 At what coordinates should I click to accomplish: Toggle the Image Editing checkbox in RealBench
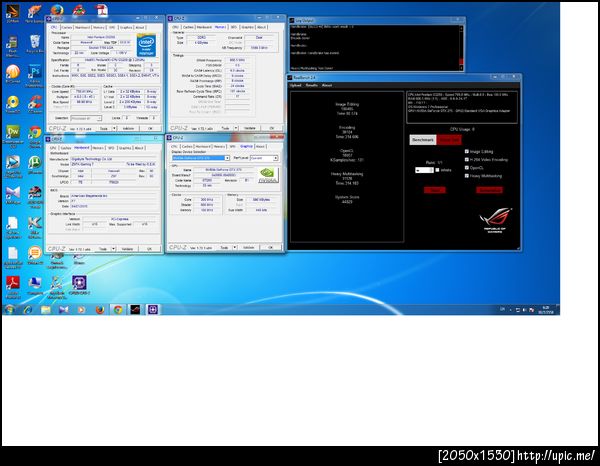466,152
